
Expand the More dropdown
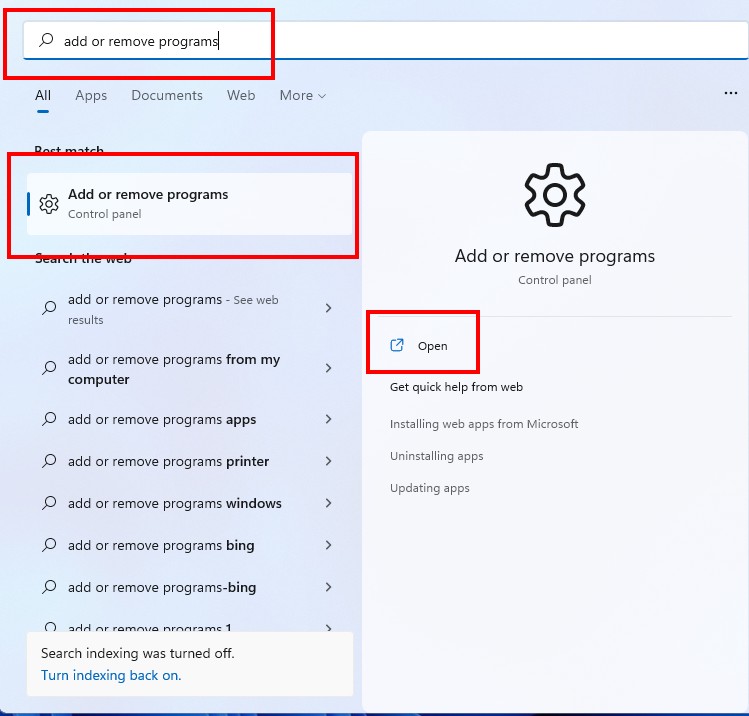pos(302,95)
